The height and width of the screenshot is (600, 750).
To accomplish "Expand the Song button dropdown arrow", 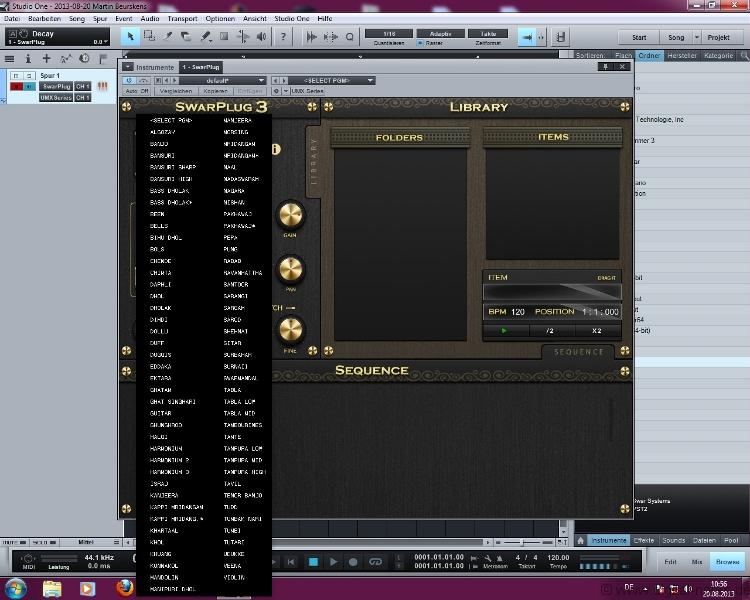I will pyautogui.click(x=696, y=37).
